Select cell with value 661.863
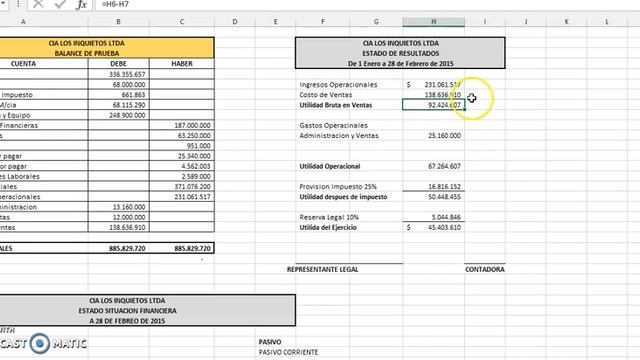 pyautogui.click(x=118, y=95)
